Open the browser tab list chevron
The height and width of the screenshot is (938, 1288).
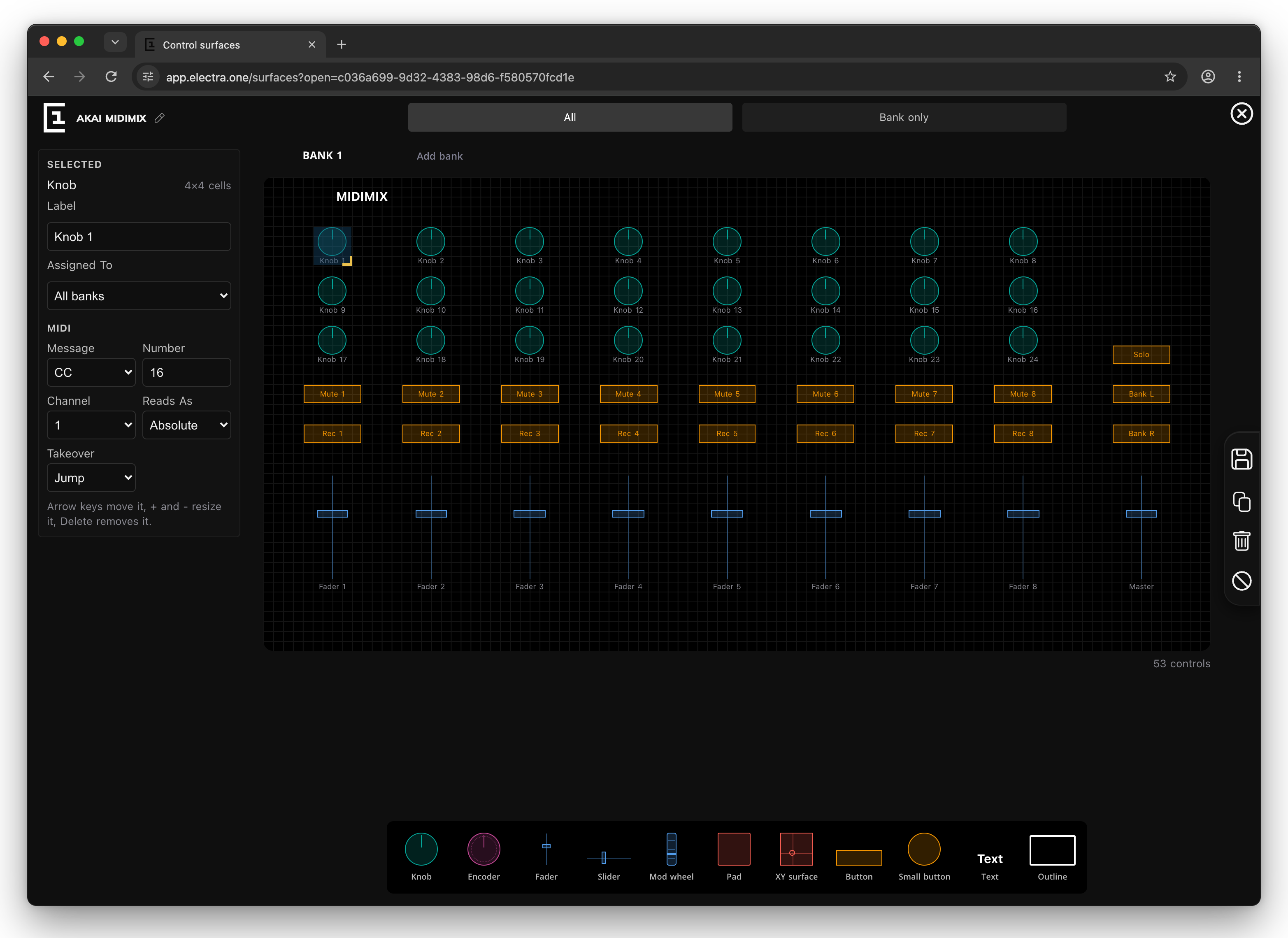(115, 42)
